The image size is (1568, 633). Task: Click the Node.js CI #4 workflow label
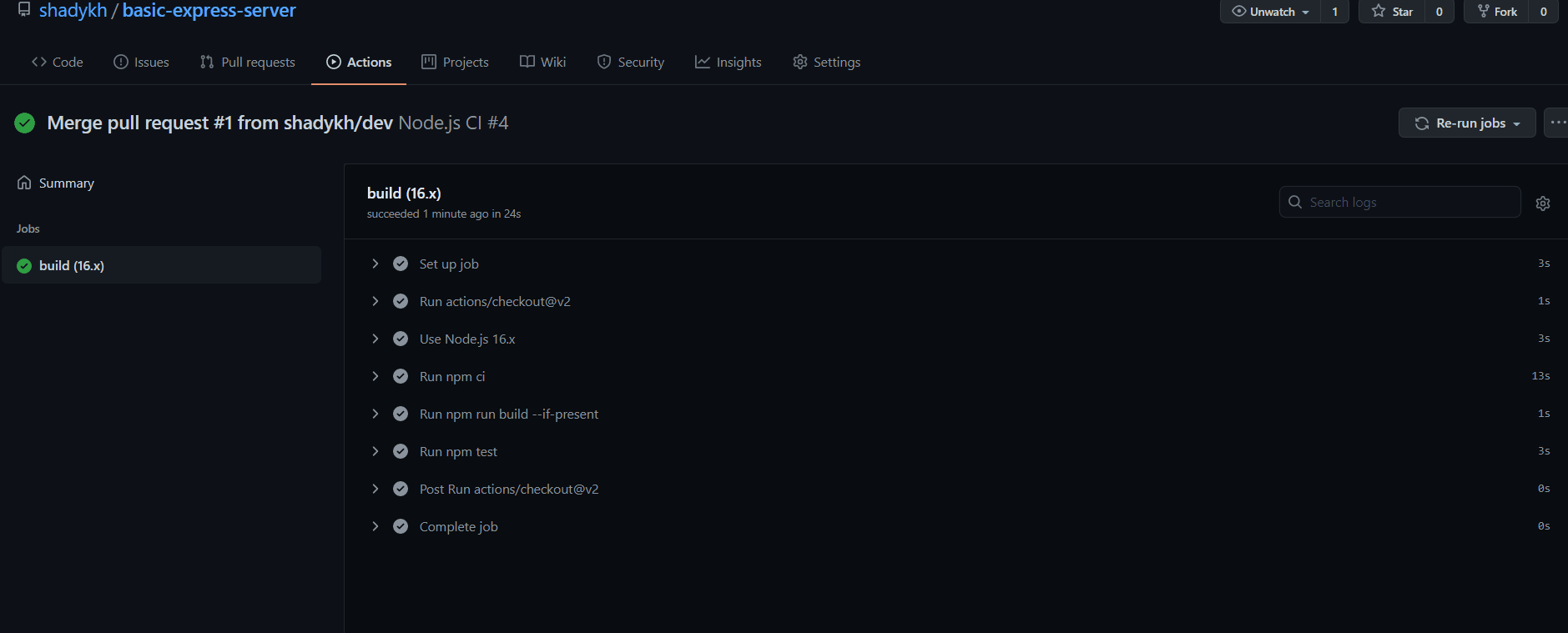pyautogui.click(x=453, y=123)
